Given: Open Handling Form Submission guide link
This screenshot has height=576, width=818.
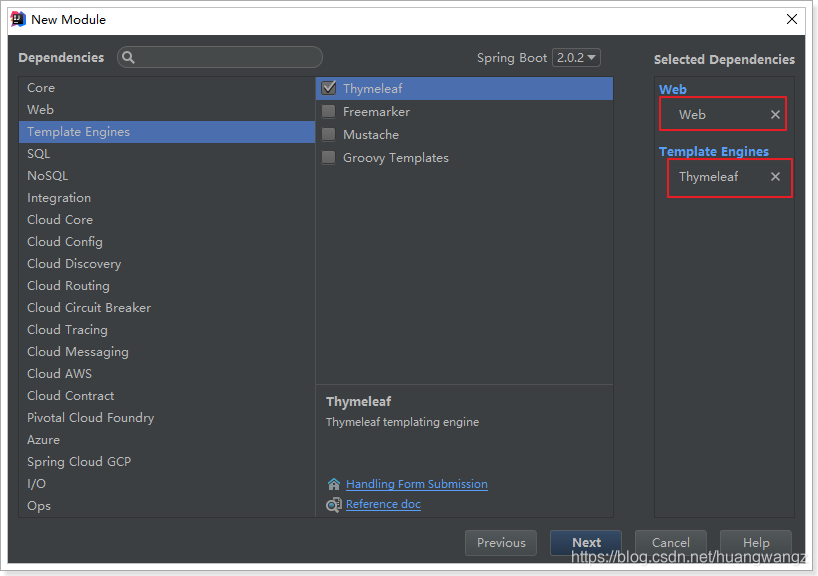Looking at the screenshot, I should coord(417,484).
